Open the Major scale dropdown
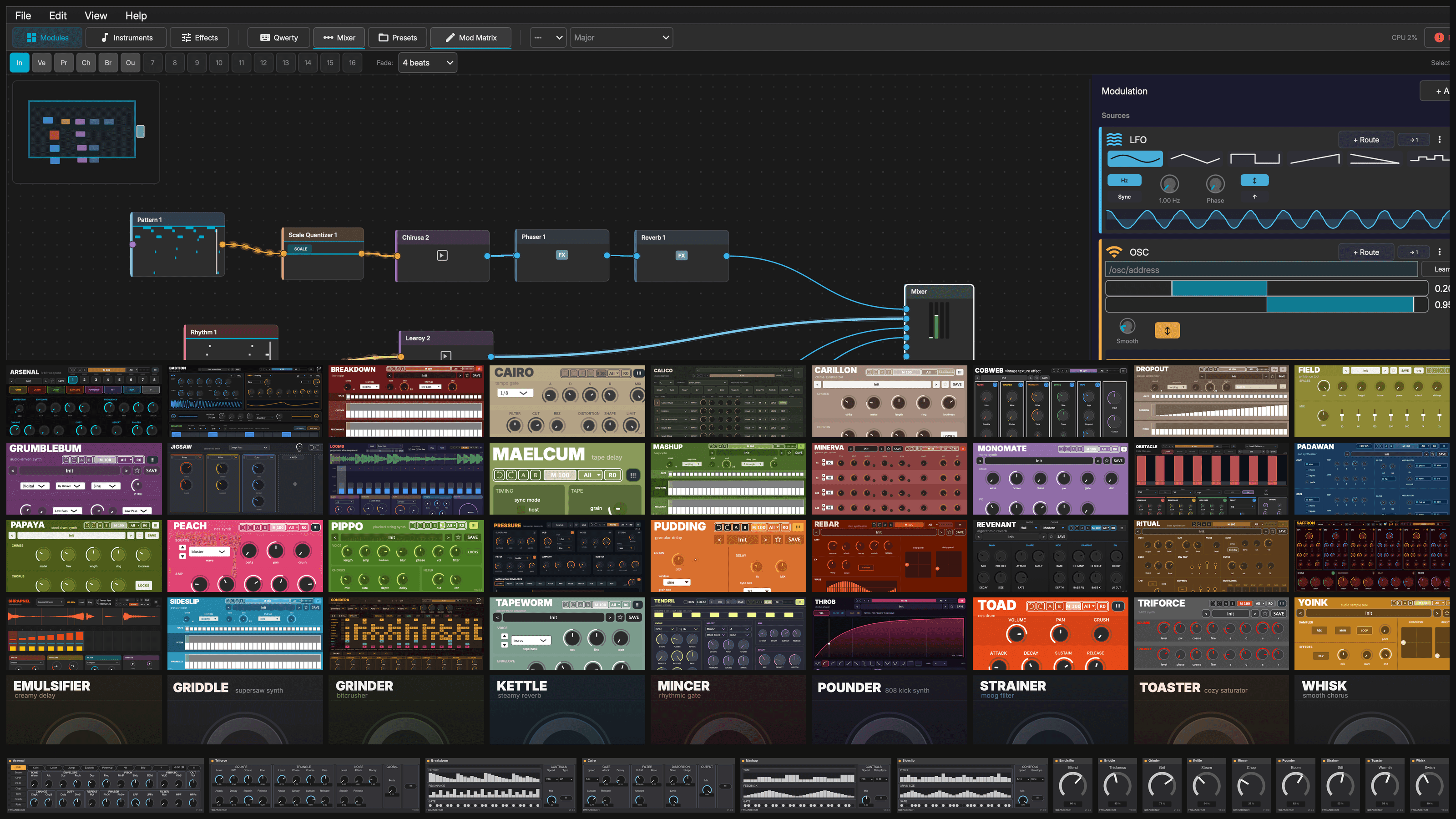The image size is (1456, 819). click(621, 38)
